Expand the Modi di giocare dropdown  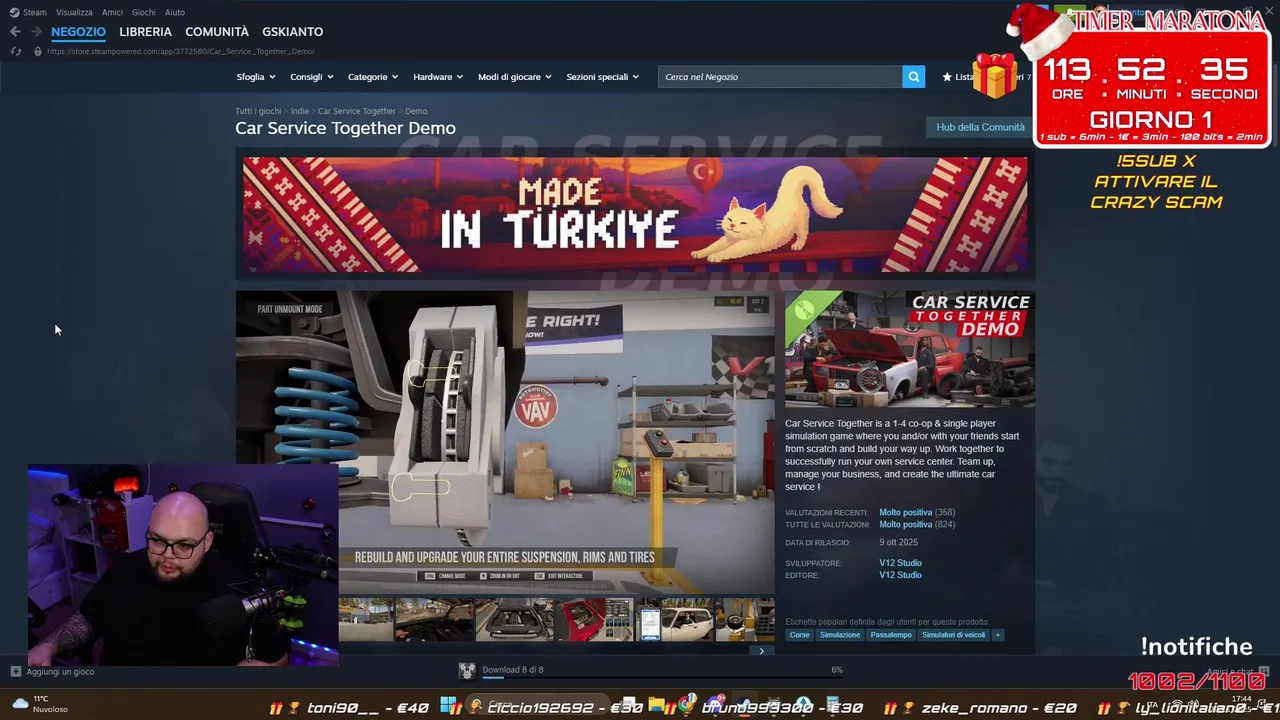(x=514, y=77)
